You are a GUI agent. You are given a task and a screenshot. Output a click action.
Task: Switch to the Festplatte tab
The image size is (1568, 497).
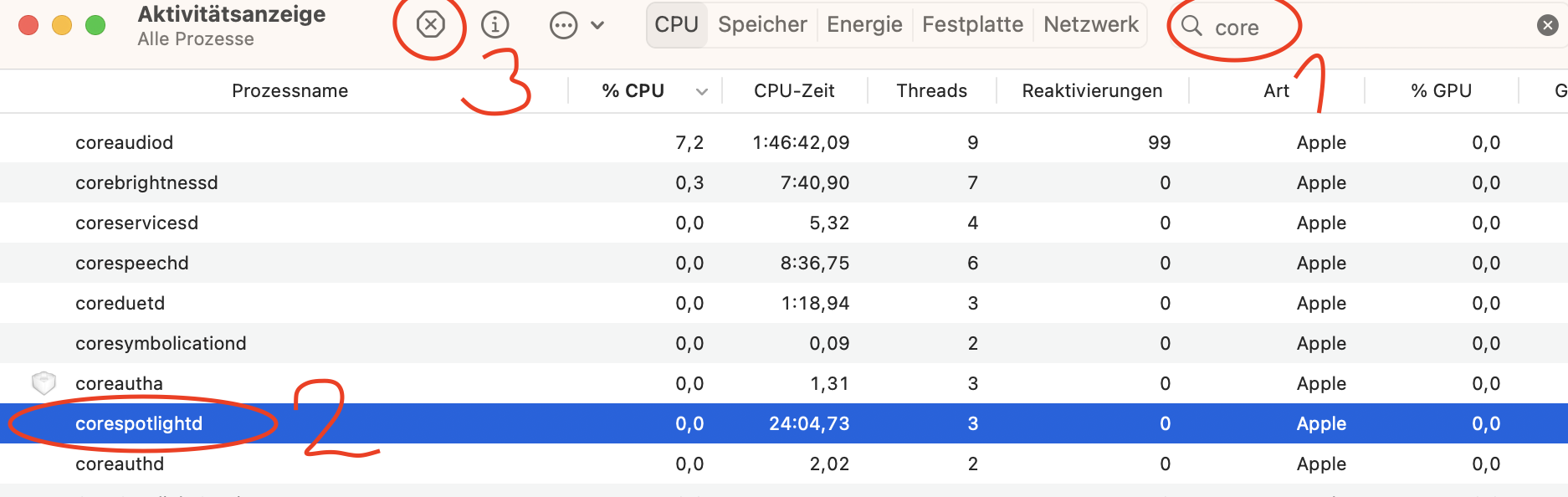[972, 25]
